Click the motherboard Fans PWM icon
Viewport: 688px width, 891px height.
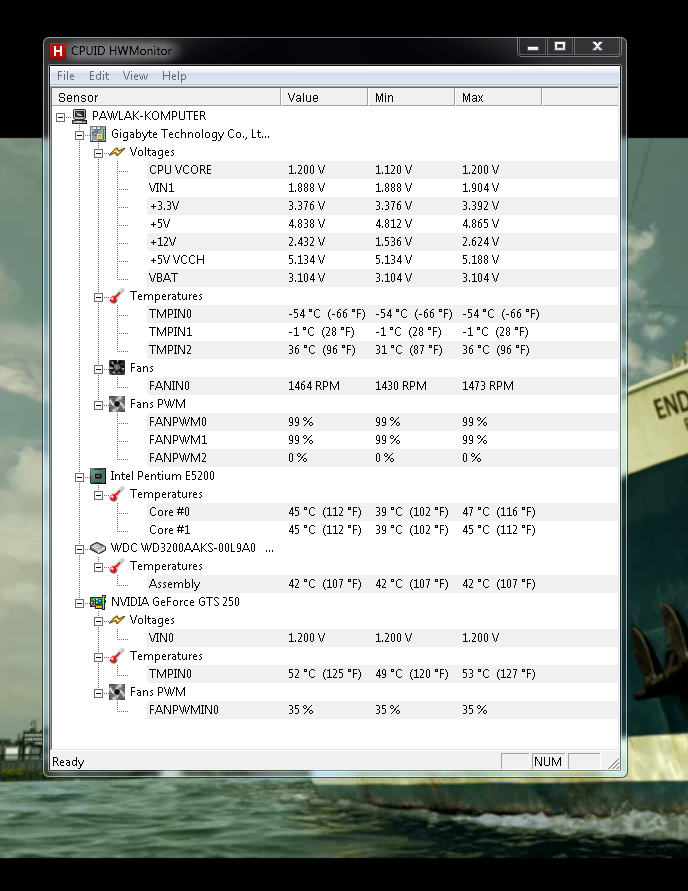[116, 404]
